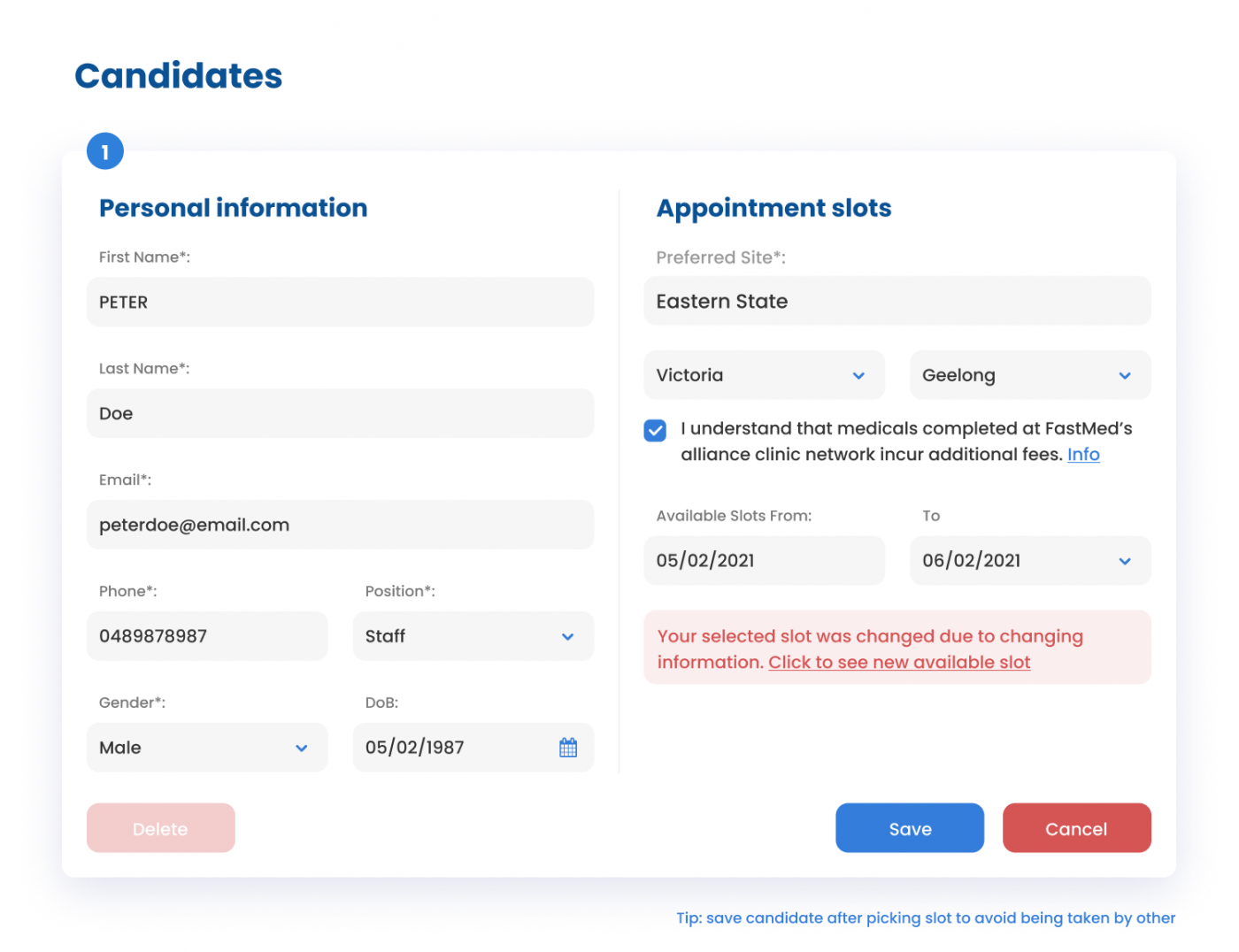The image size is (1239, 952).
Task: Expand the Position selector showing Staff
Action: pyautogui.click(x=473, y=636)
